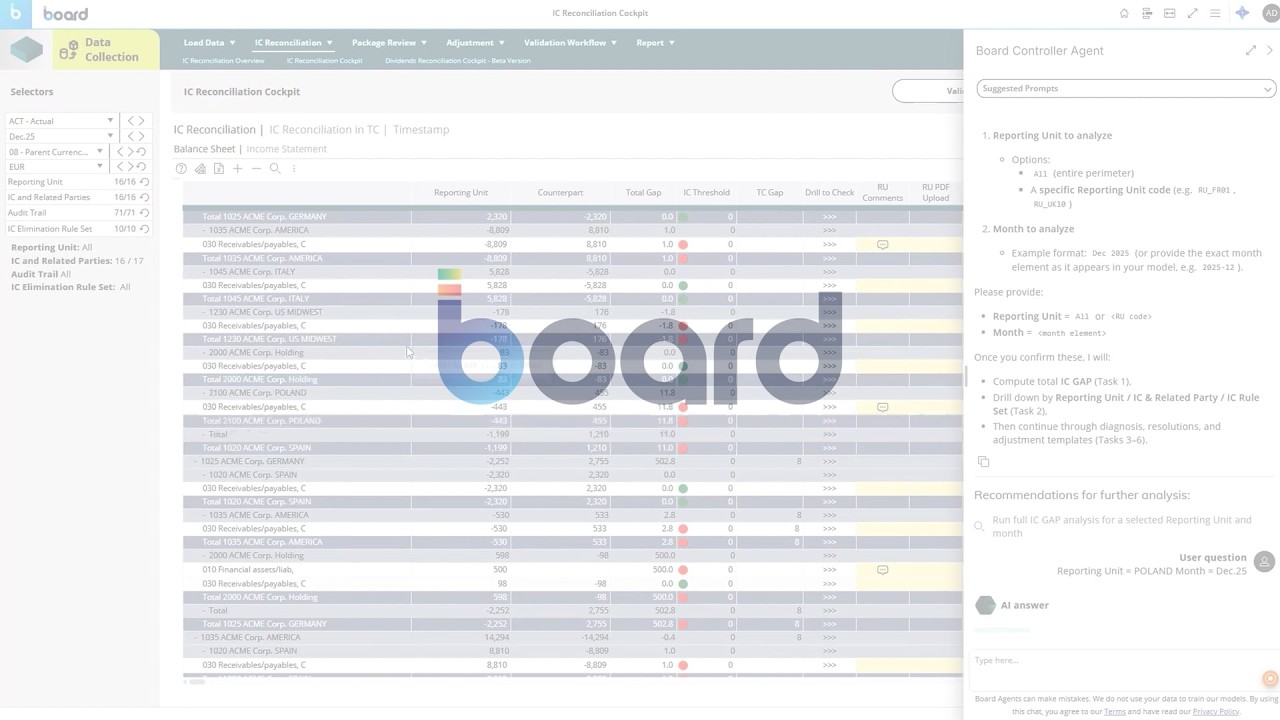Copy the agent's answer with the copy icon
The height and width of the screenshot is (720, 1280).
pyautogui.click(x=983, y=461)
